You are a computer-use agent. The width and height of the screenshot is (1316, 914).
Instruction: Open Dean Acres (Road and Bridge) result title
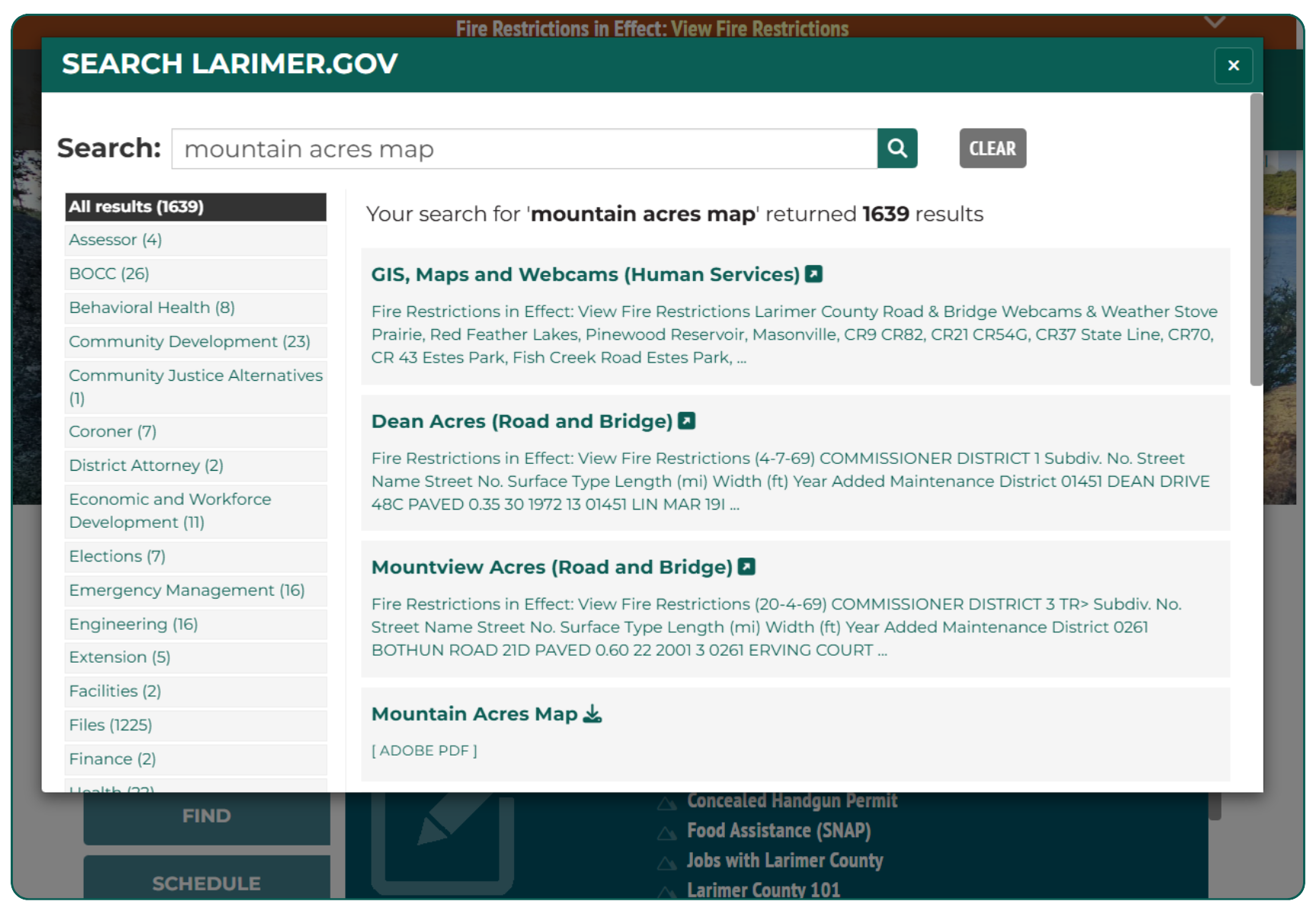522,421
